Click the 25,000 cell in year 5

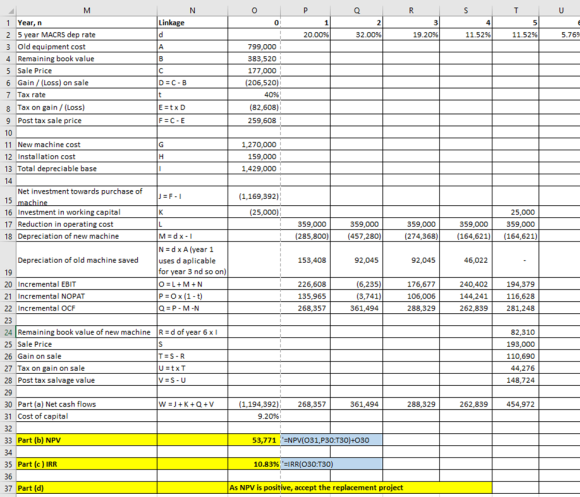516,212
